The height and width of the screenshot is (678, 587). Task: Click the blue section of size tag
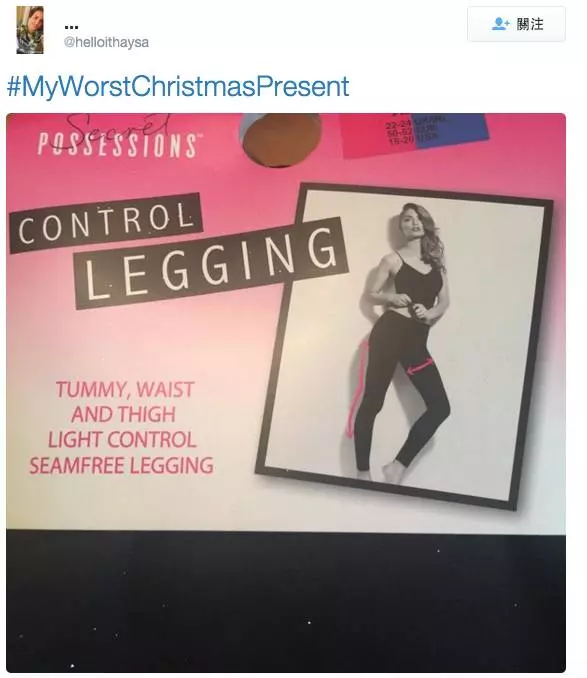coord(450,131)
